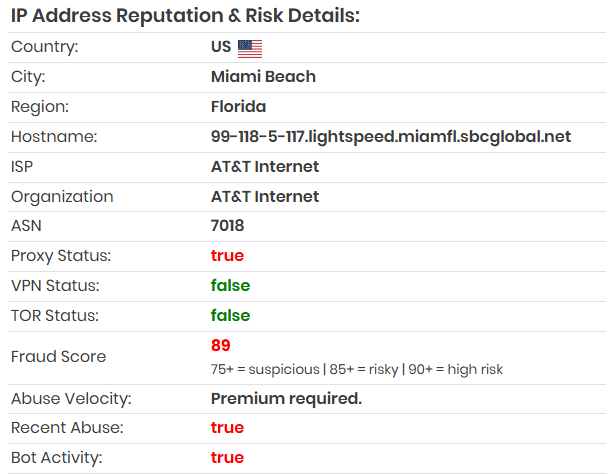
Task: Click the Miami Beach city value
Action: (263, 77)
